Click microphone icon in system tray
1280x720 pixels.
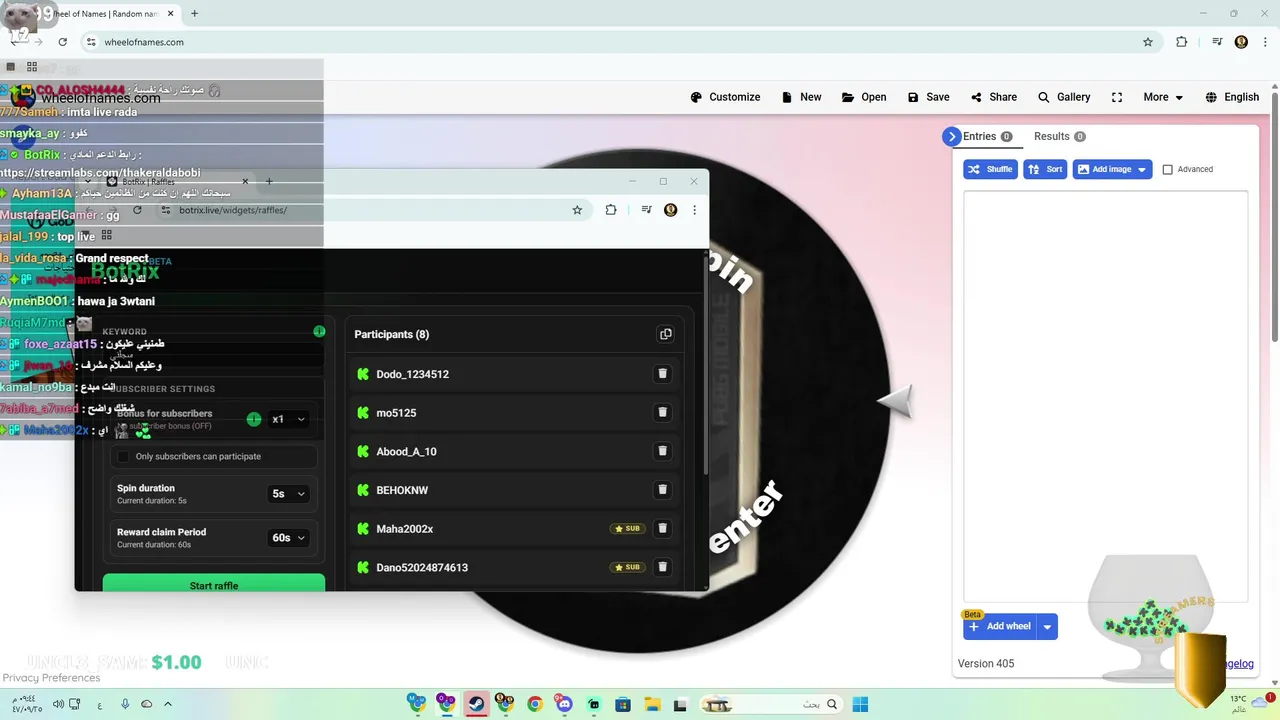coord(125,704)
